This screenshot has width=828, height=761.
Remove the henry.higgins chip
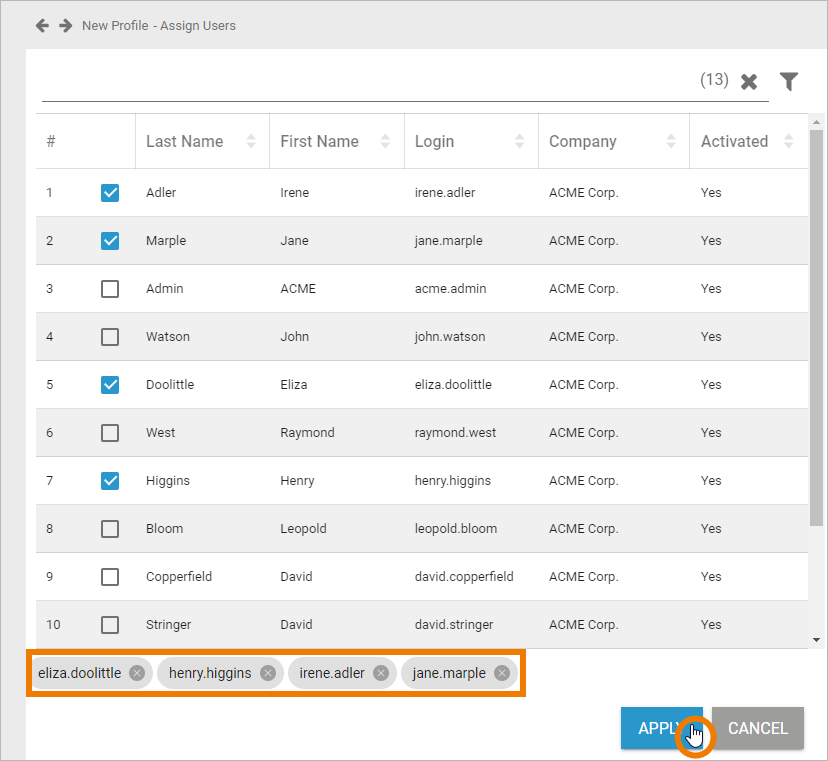pyautogui.click(x=268, y=673)
